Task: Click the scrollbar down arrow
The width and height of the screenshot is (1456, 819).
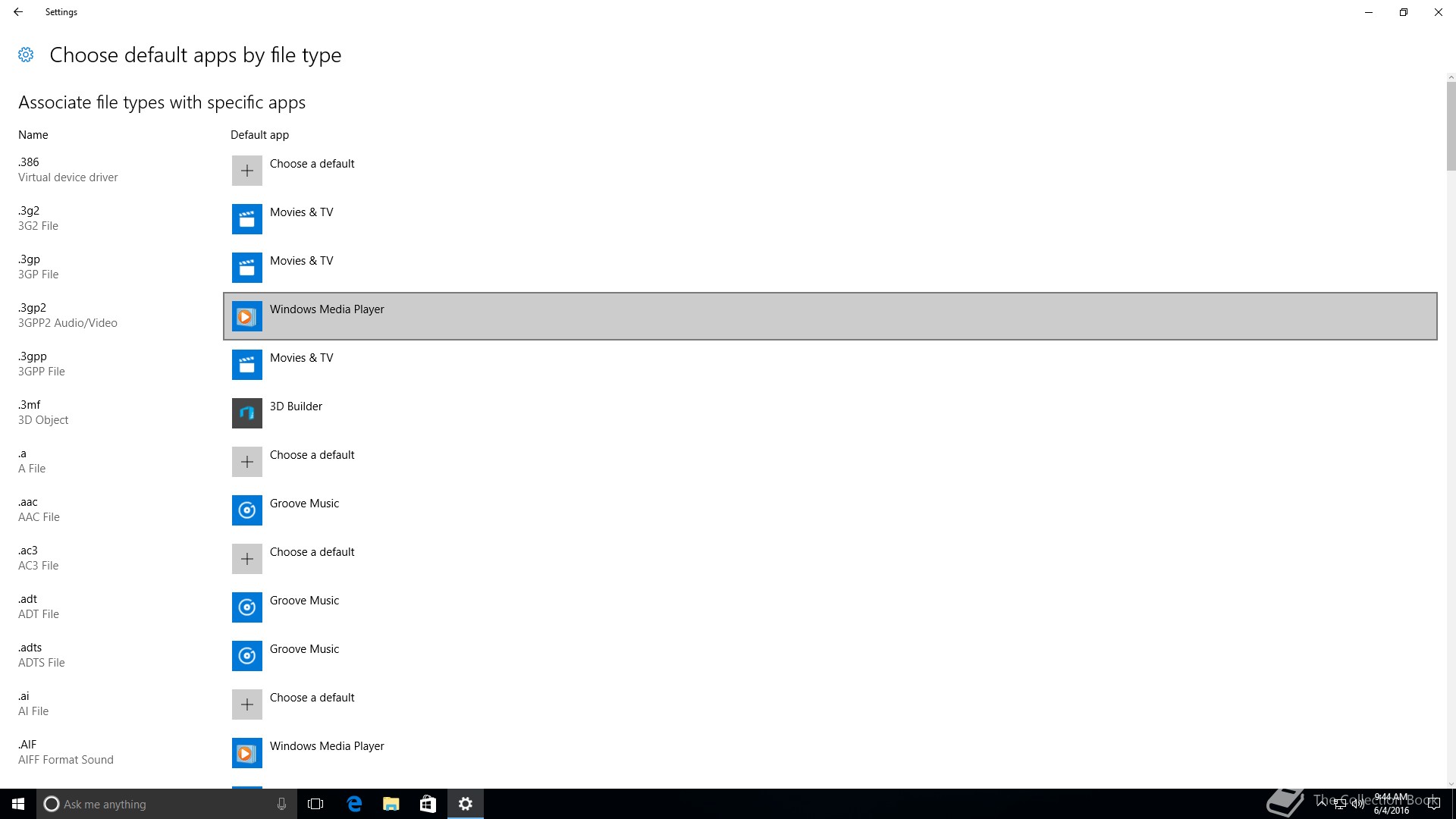Action: click(1451, 784)
